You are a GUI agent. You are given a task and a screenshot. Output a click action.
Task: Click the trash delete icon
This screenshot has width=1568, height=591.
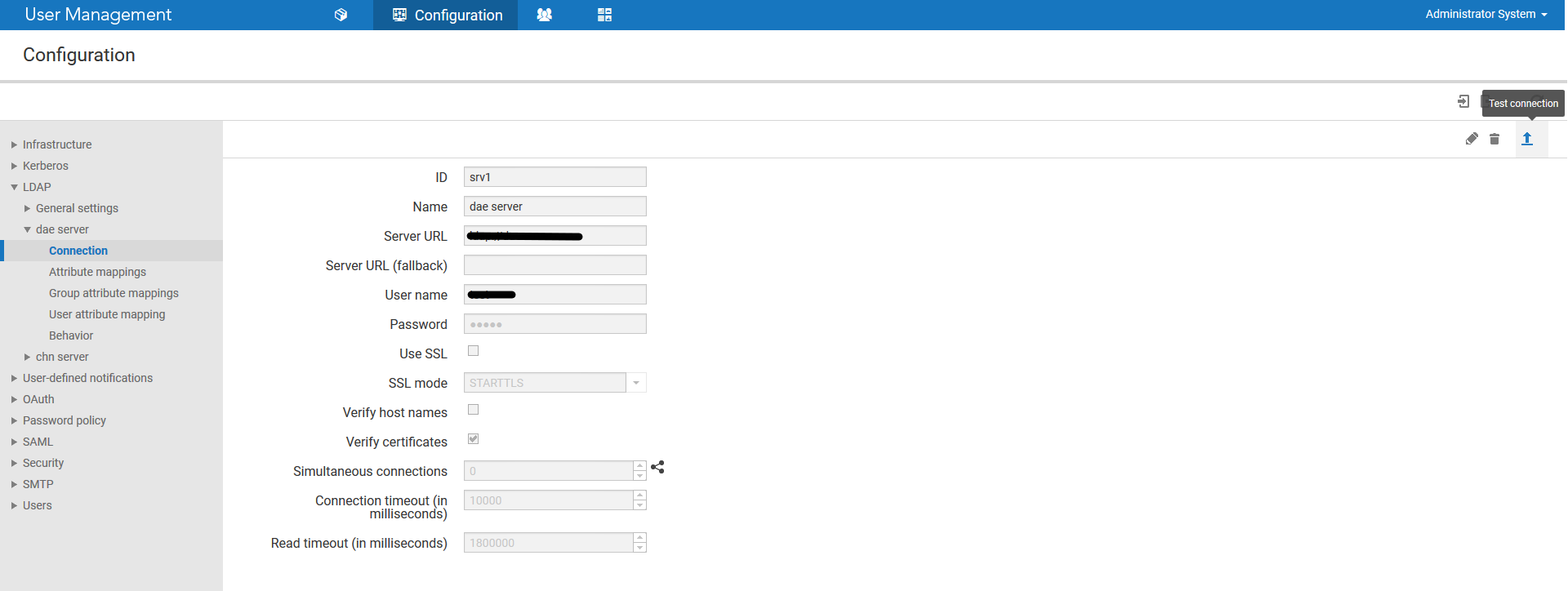click(1494, 139)
